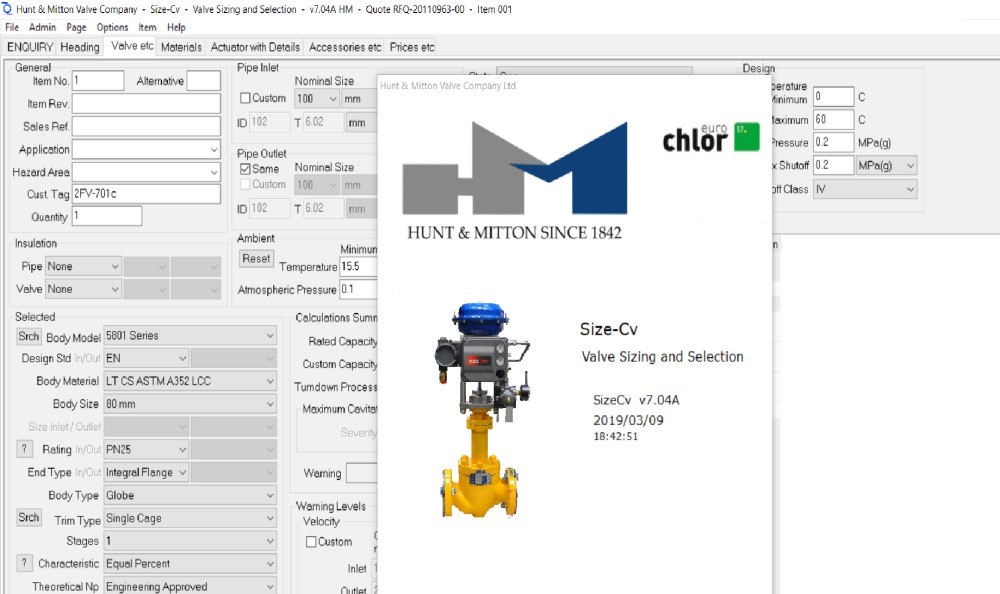
Task: Click Design Maximum temperature field showing 60
Action: click(833, 119)
